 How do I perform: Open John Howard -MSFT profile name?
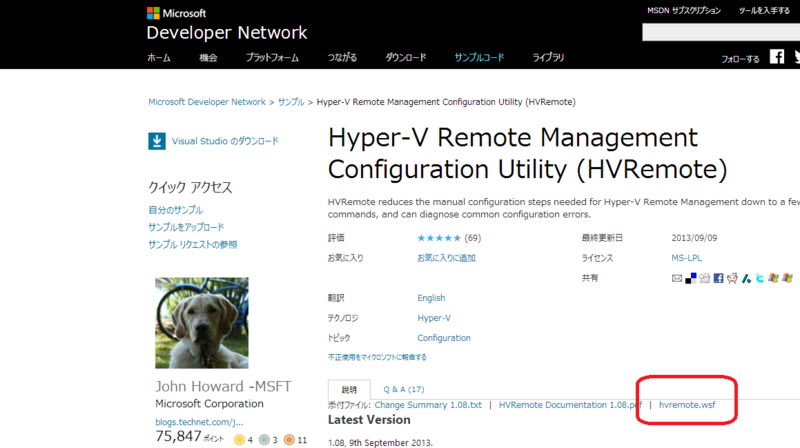coord(223,386)
